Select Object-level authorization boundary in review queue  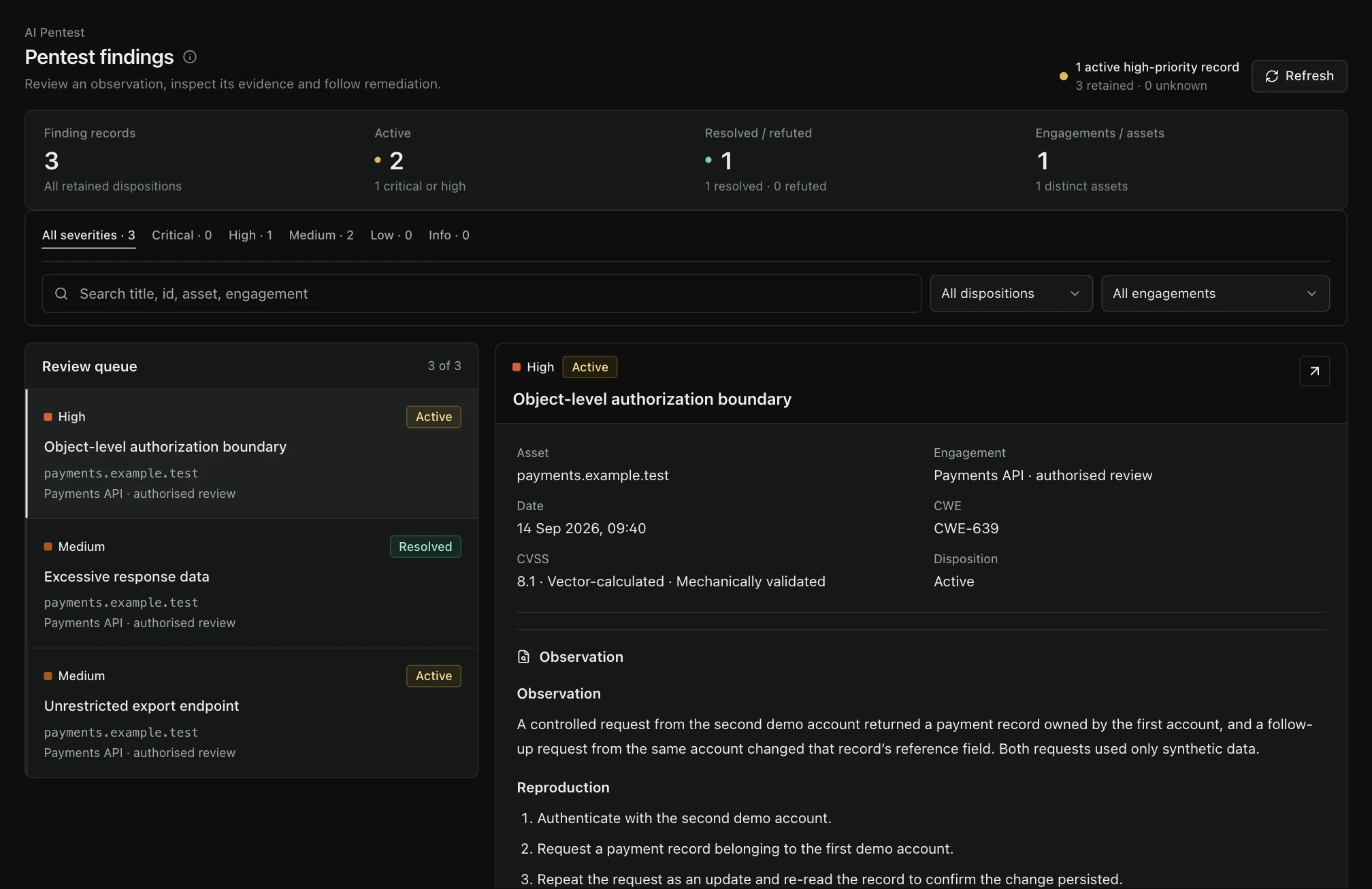252,454
